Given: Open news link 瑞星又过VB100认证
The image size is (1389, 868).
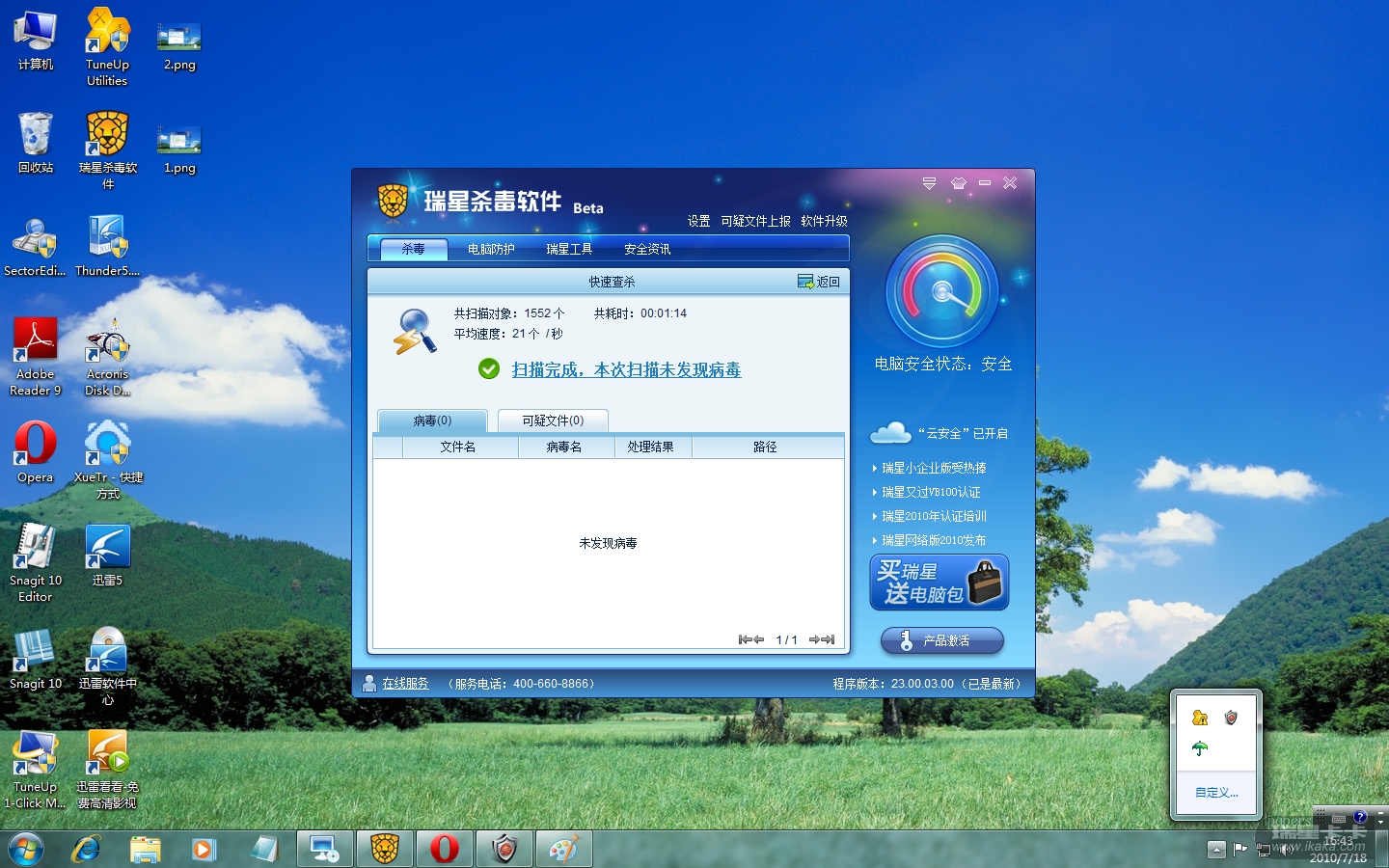Looking at the screenshot, I should point(931,492).
